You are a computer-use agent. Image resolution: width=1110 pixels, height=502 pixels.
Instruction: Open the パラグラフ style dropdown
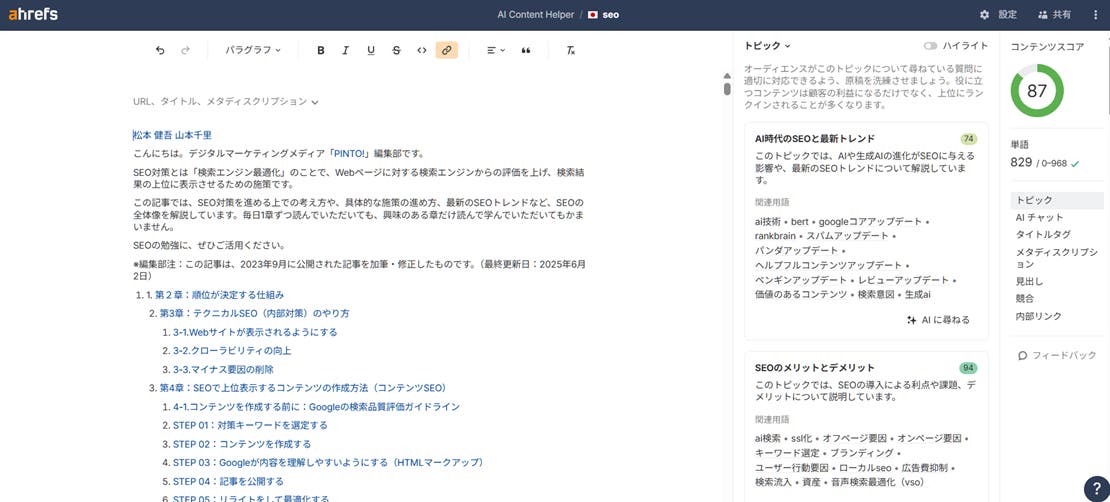pos(253,50)
